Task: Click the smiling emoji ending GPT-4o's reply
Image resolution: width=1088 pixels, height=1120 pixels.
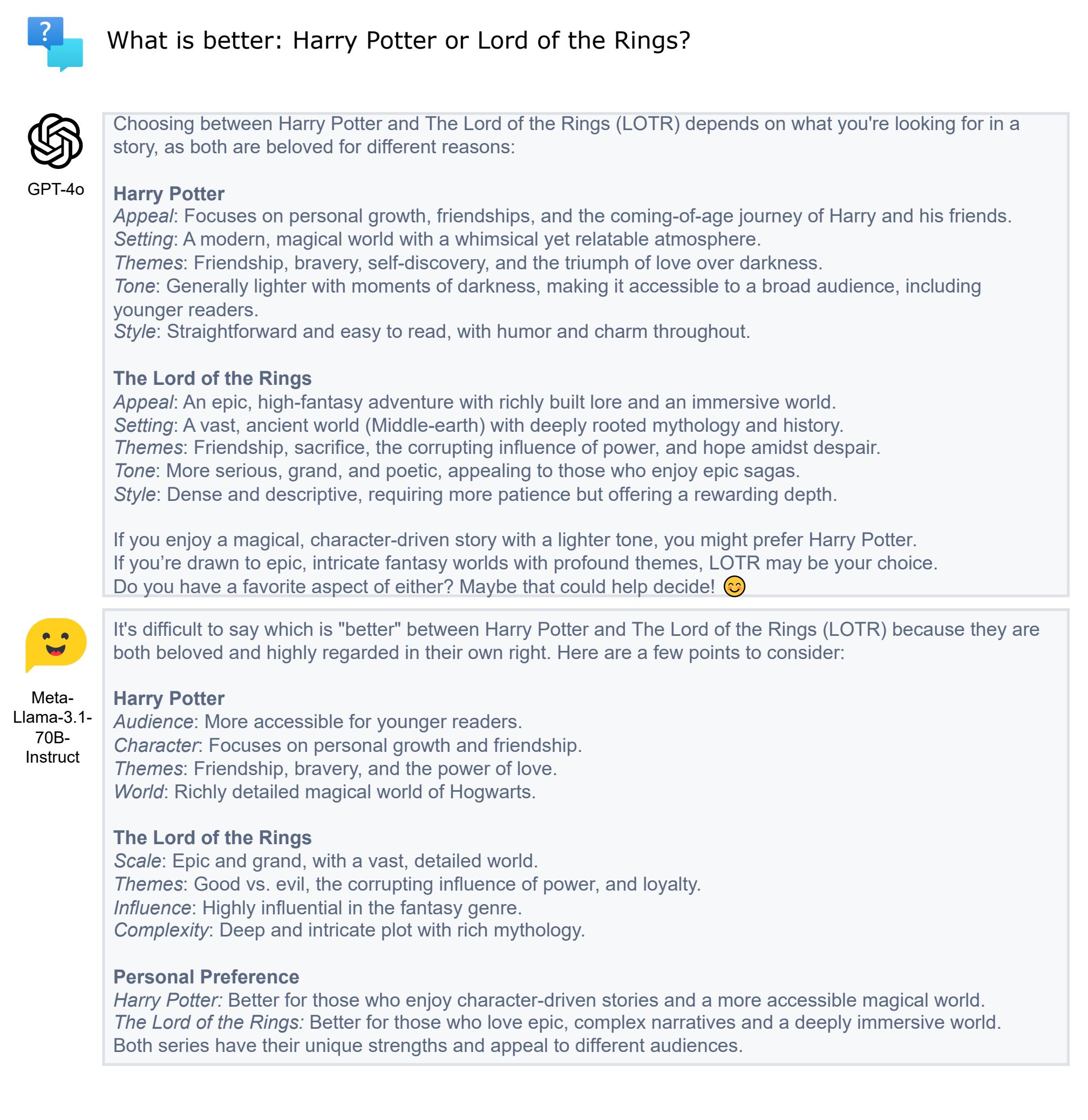Action: click(x=735, y=586)
